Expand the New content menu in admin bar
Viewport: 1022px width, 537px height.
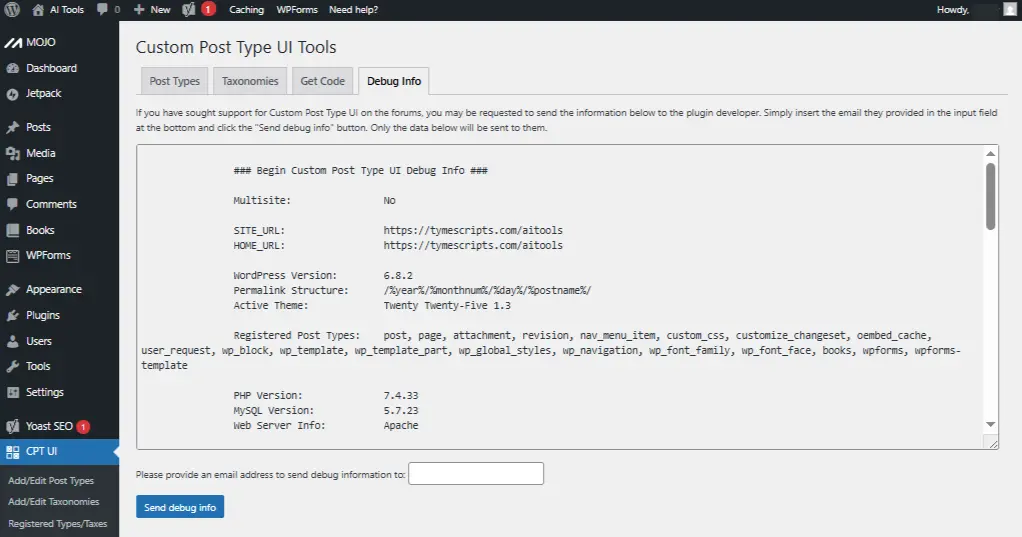pyautogui.click(x=152, y=9)
